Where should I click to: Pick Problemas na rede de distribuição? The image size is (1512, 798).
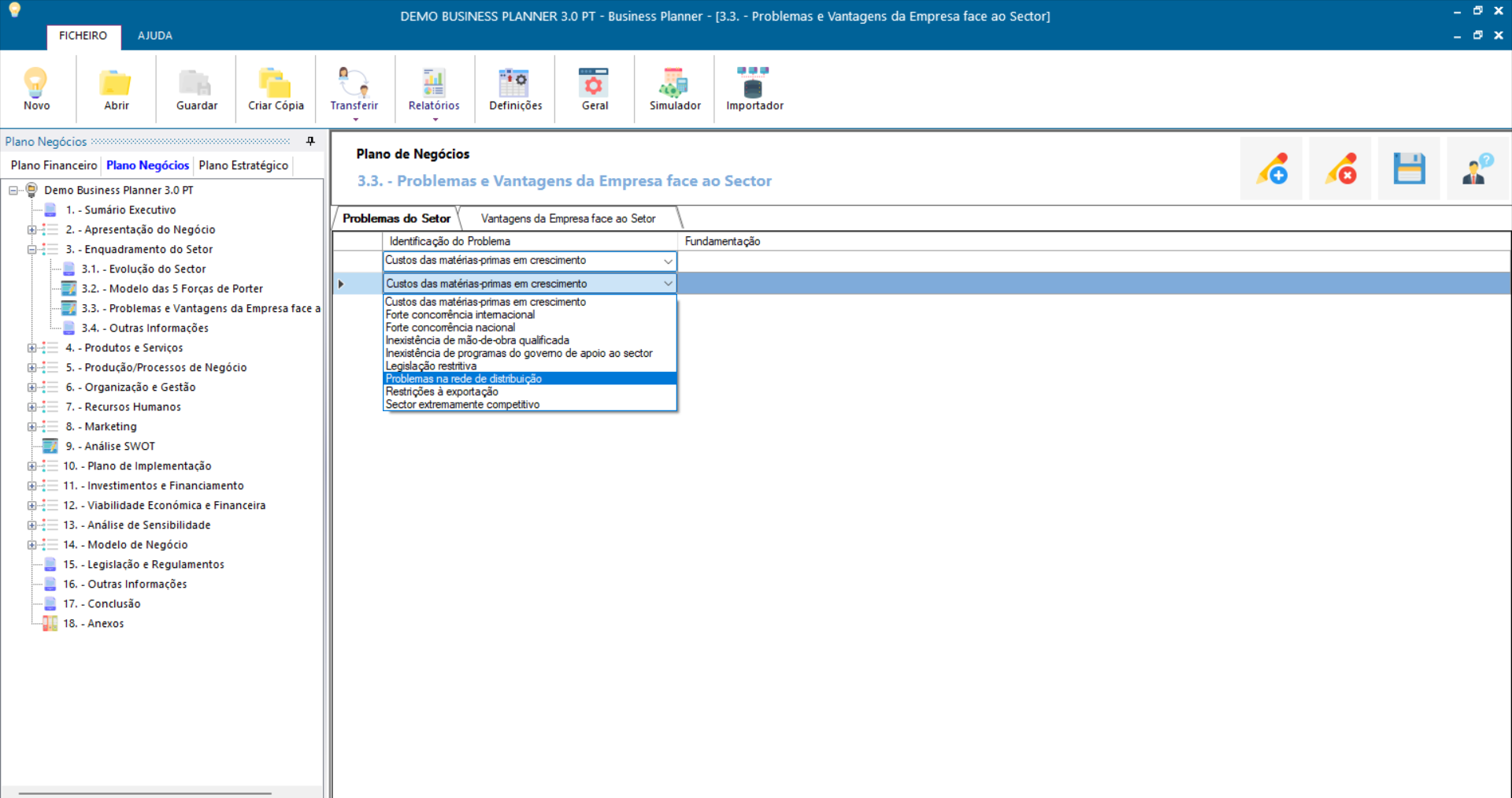(x=530, y=379)
